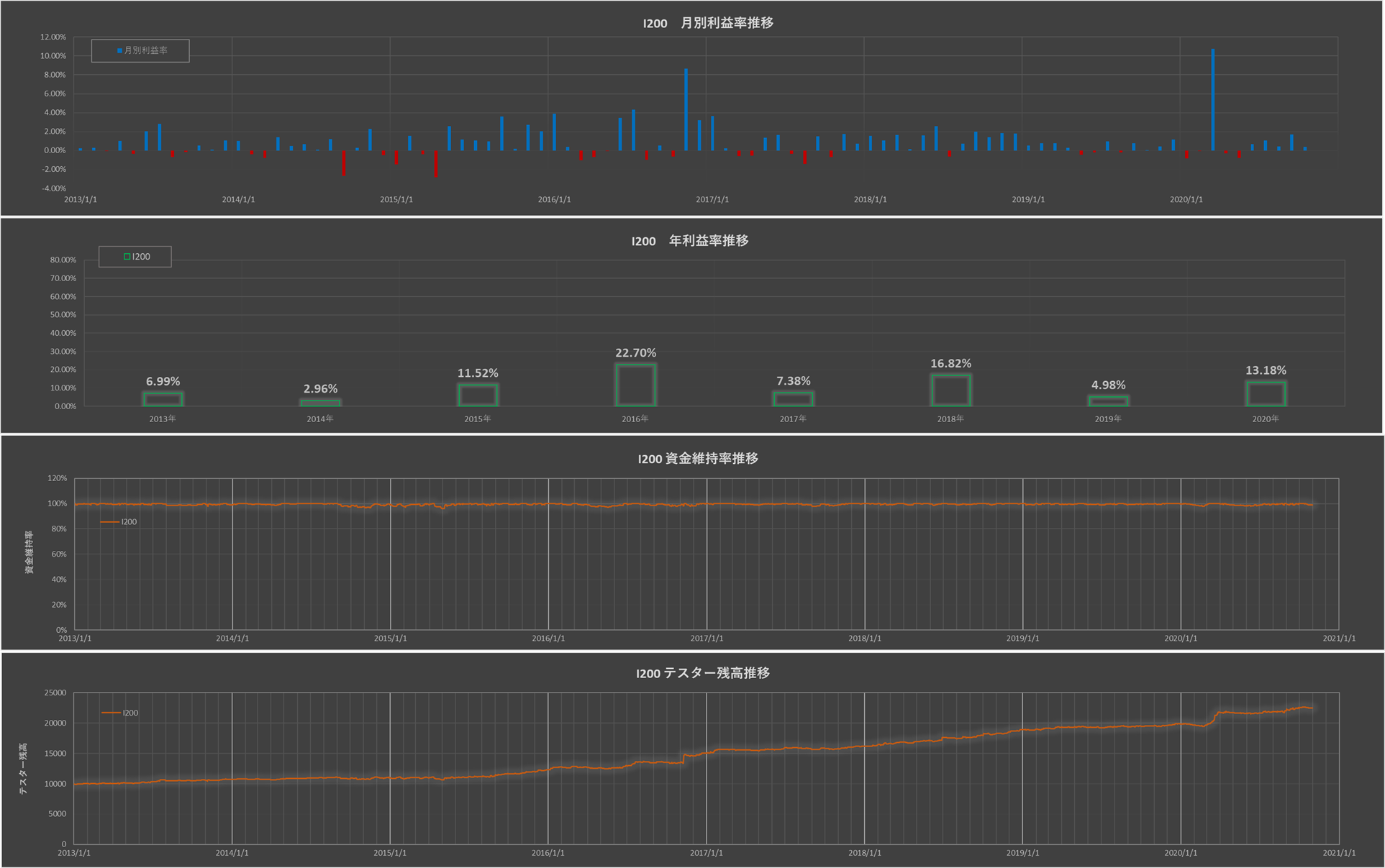The width and height of the screenshot is (1385, 868).
Task: Click I200 legend in margin-rate chart
Action: pos(119,522)
